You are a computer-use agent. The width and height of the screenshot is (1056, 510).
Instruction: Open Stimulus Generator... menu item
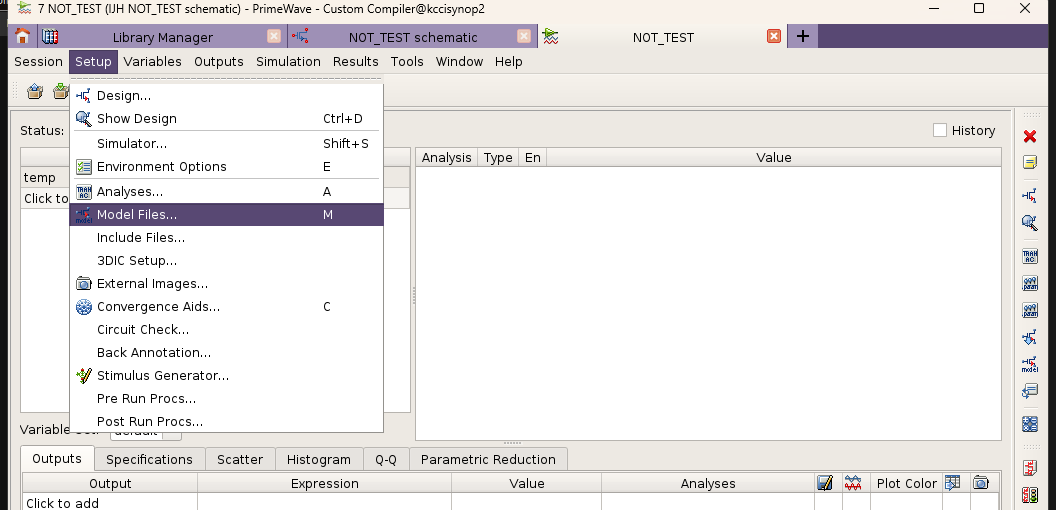click(x=226, y=375)
